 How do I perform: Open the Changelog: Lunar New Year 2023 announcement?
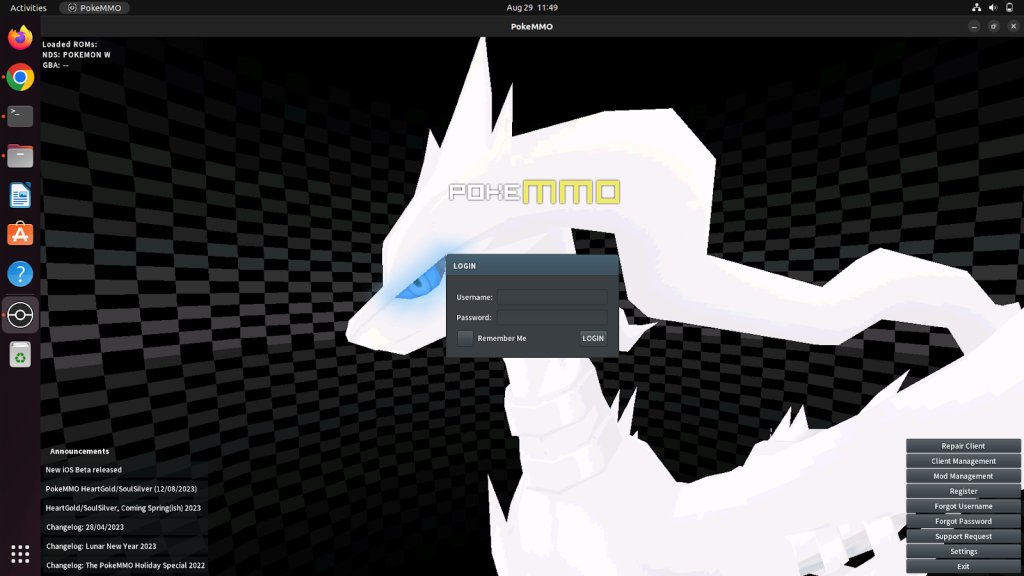click(103, 546)
